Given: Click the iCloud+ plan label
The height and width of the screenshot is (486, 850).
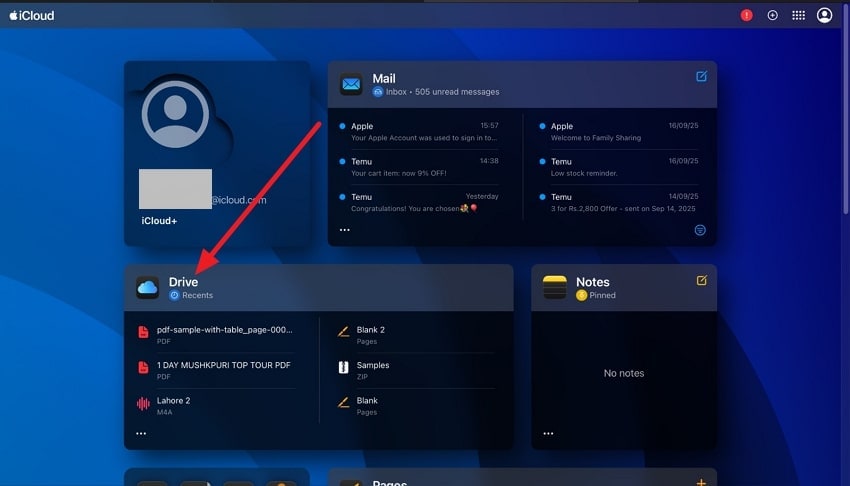Looking at the screenshot, I should click(159, 221).
